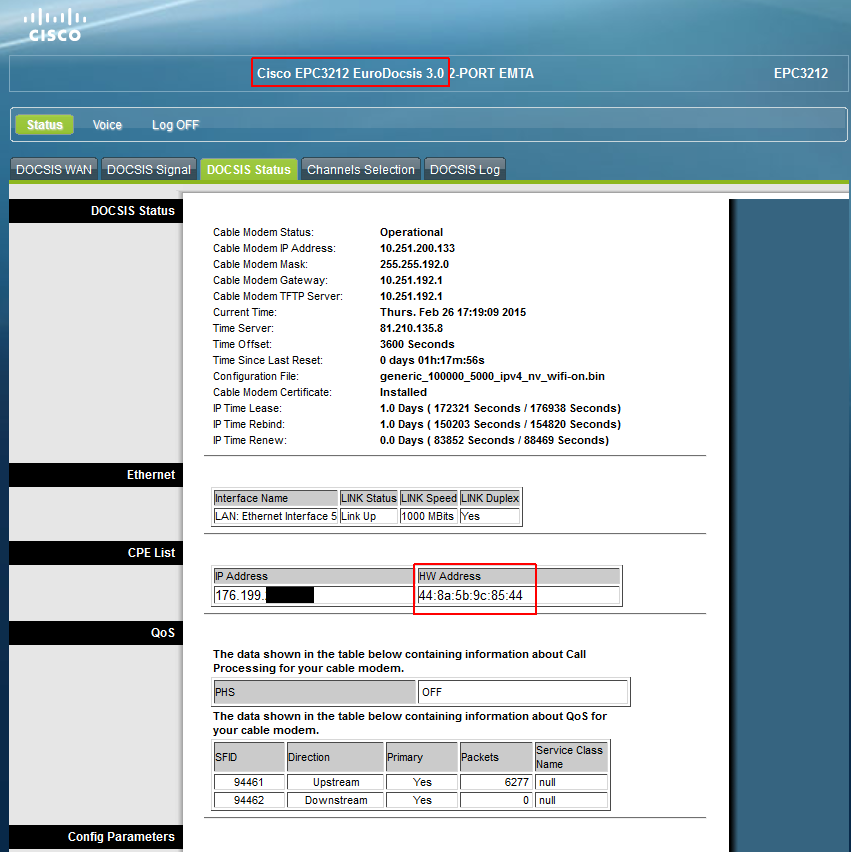Open the Channels Selection tab
The width and height of the screenshot is (851, 852).
coord(361,170)
